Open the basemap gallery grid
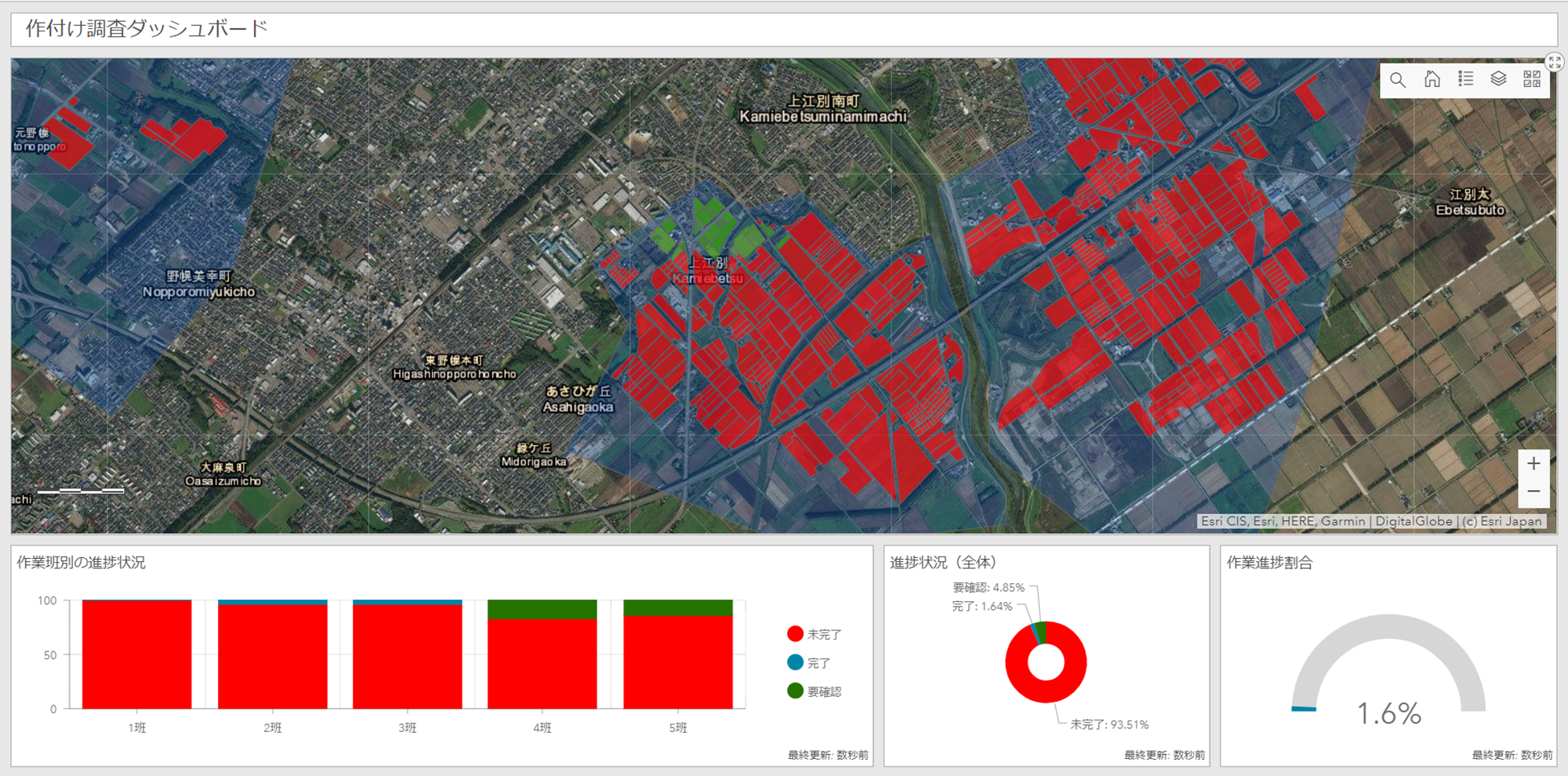The width and height of the screenshot is (1568, 776). coord(1532,79)
